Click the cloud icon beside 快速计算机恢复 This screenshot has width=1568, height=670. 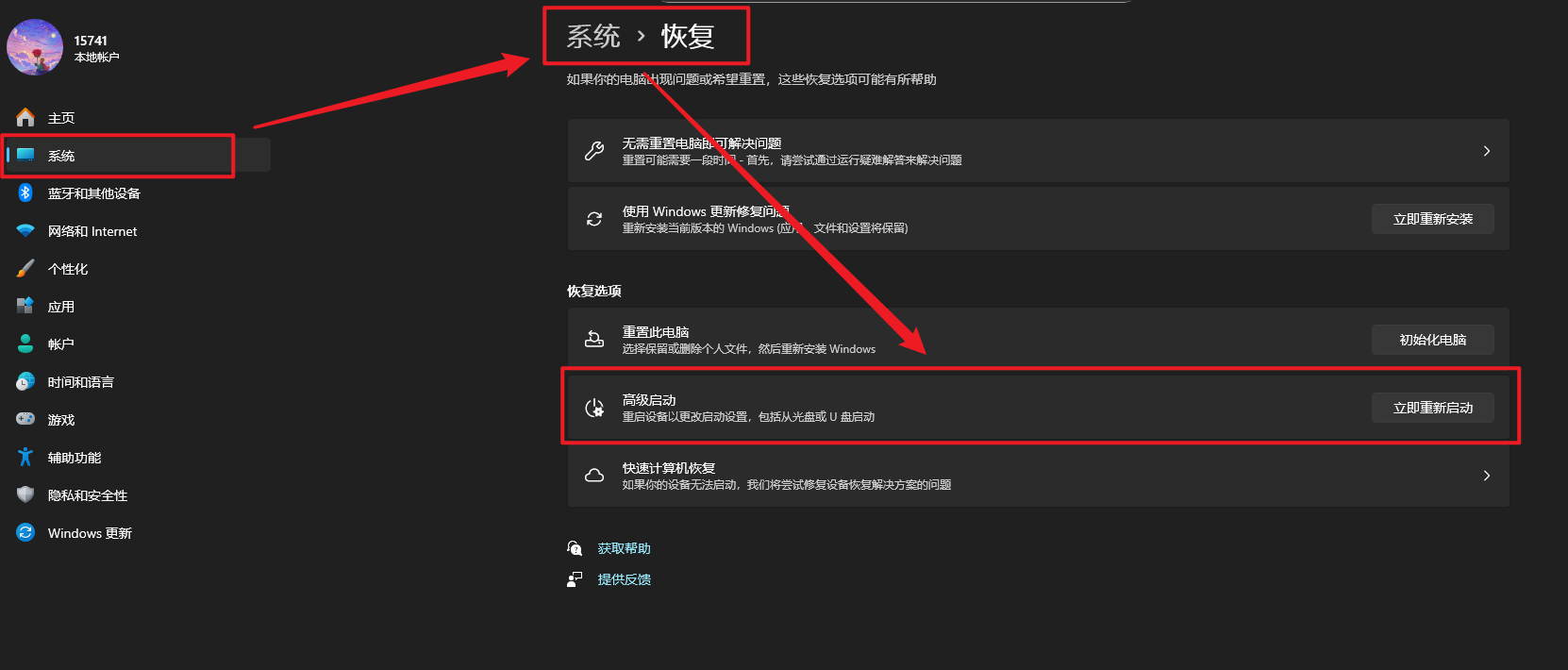tap(594, 476)
